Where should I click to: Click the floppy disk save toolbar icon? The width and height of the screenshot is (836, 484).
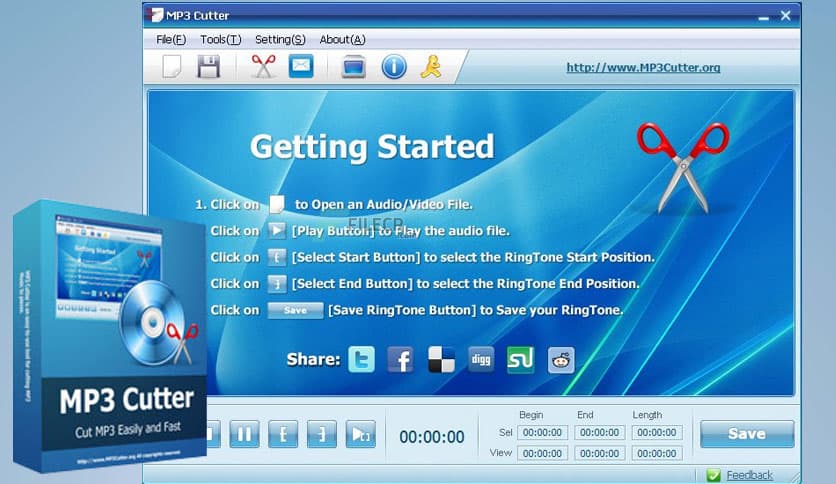tap(208, 67)
